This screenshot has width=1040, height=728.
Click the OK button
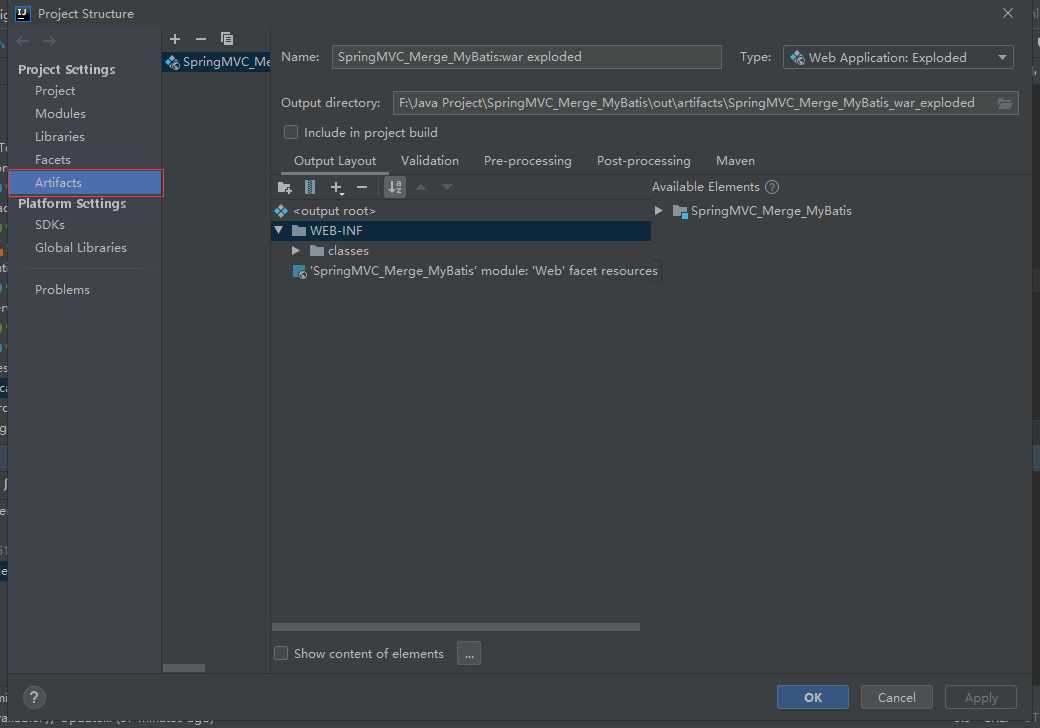click(x=812, y=698)
